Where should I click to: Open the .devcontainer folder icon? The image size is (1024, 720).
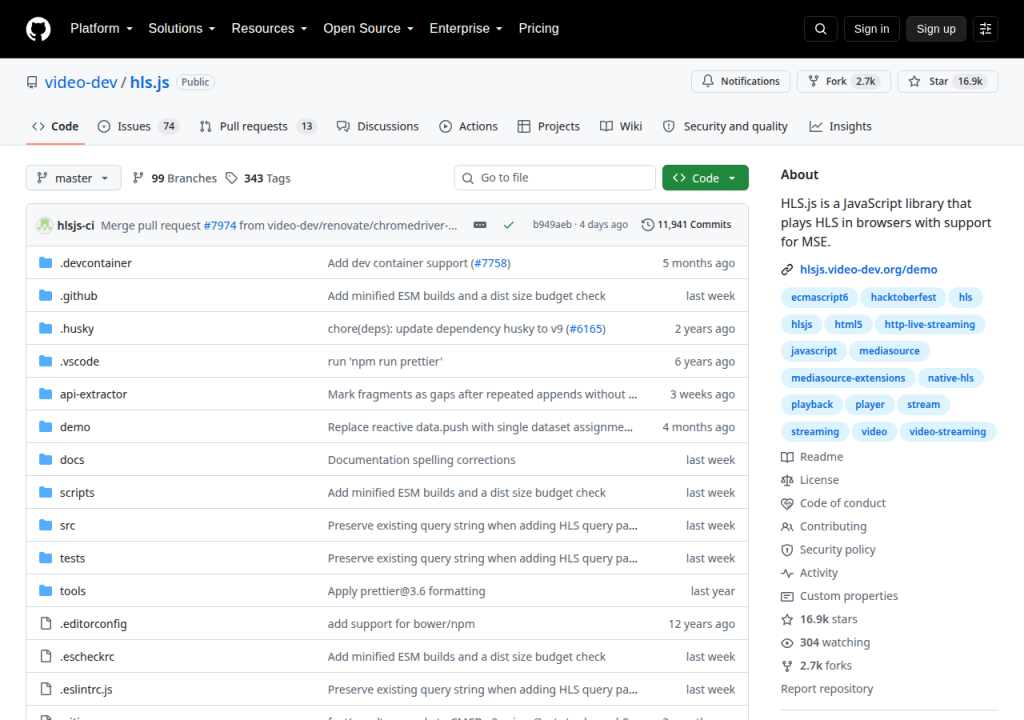(x=45, y=263)
